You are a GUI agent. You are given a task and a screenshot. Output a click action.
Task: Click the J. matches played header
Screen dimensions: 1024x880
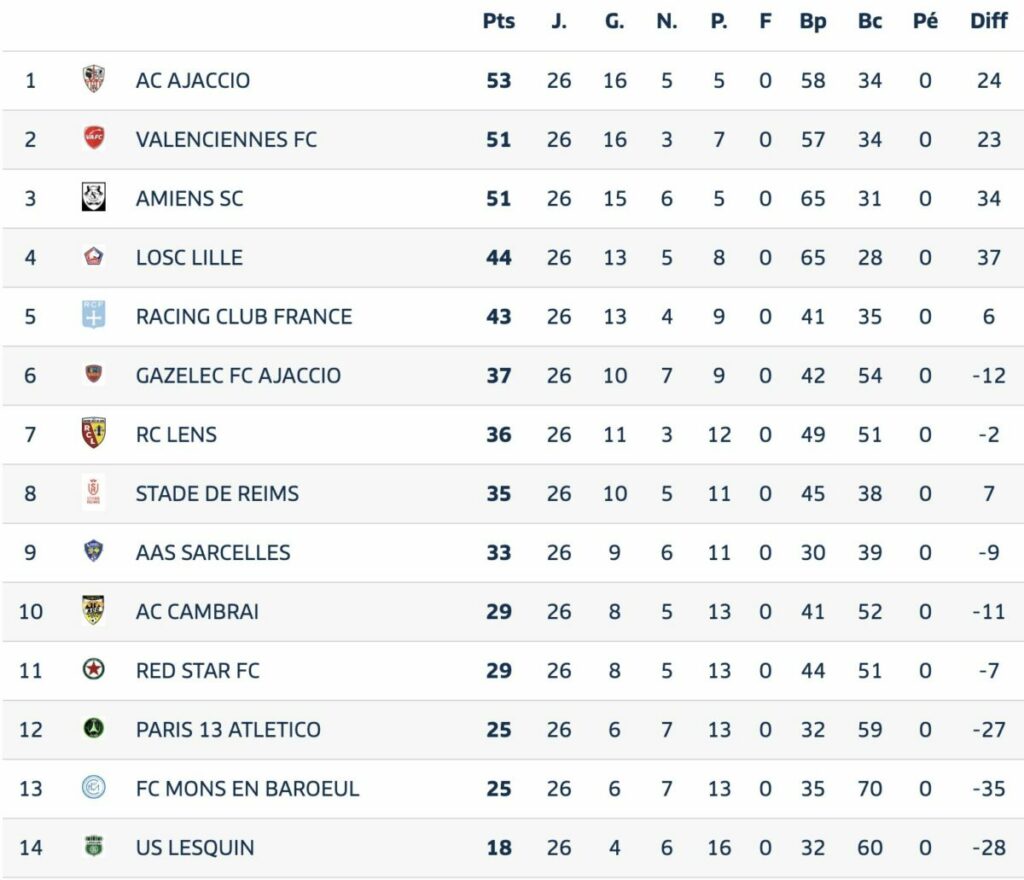tap(559, 21)
